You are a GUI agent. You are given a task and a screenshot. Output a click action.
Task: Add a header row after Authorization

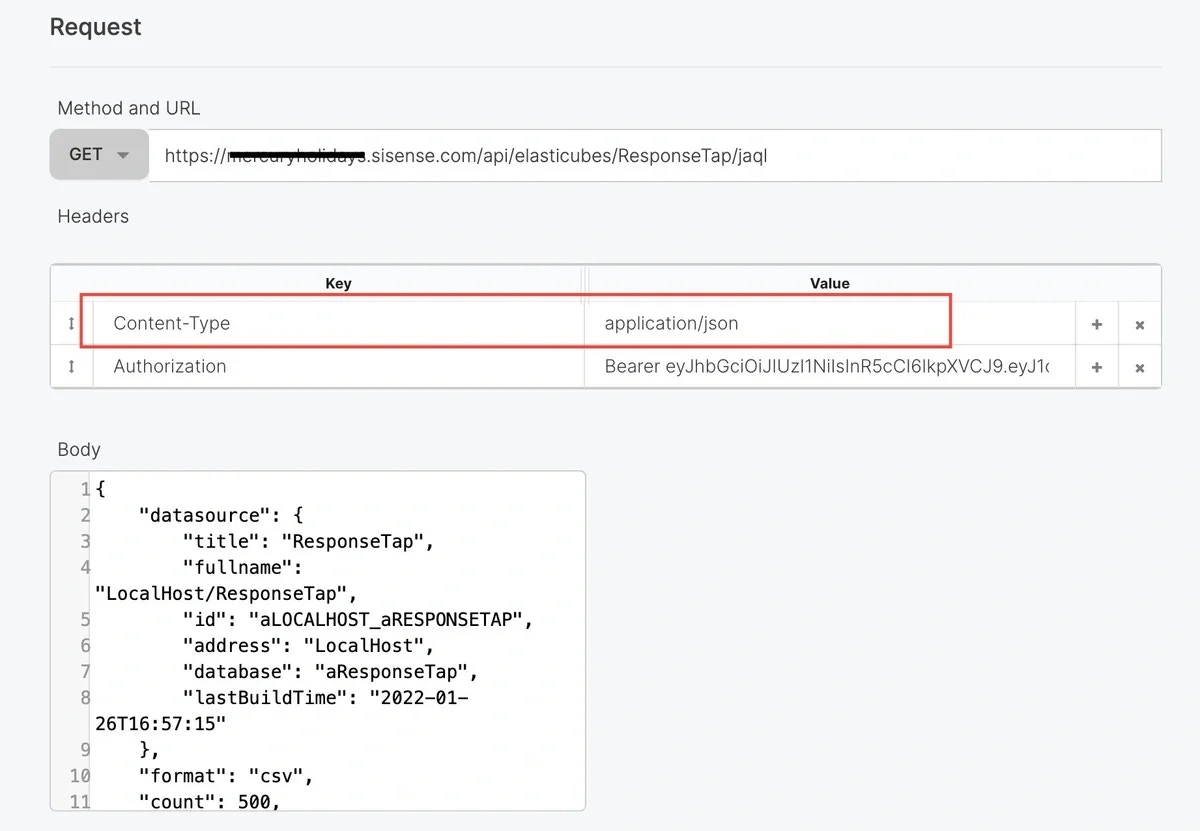[1097, 367]
